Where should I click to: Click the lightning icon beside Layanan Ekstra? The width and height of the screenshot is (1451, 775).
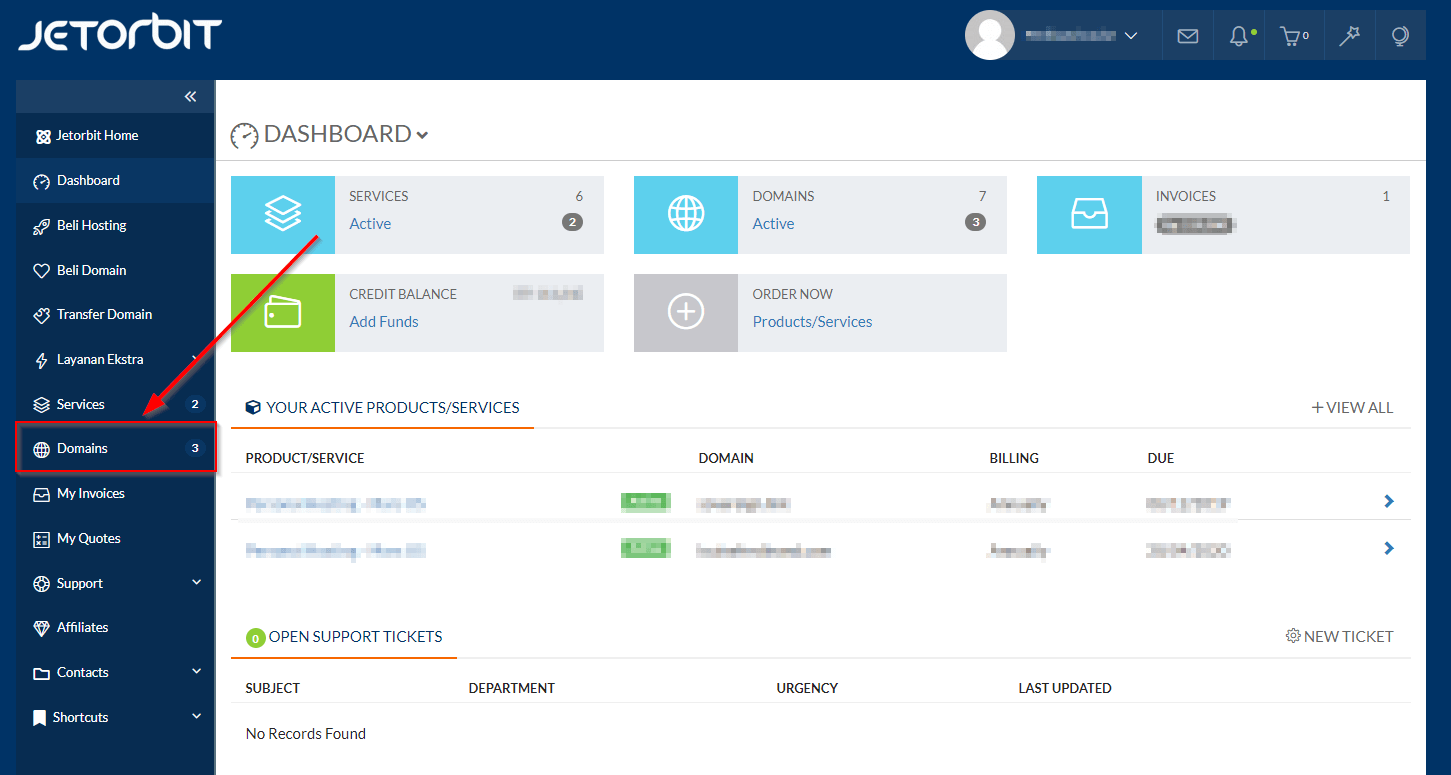pyautogui.click(x=41, y=360)
